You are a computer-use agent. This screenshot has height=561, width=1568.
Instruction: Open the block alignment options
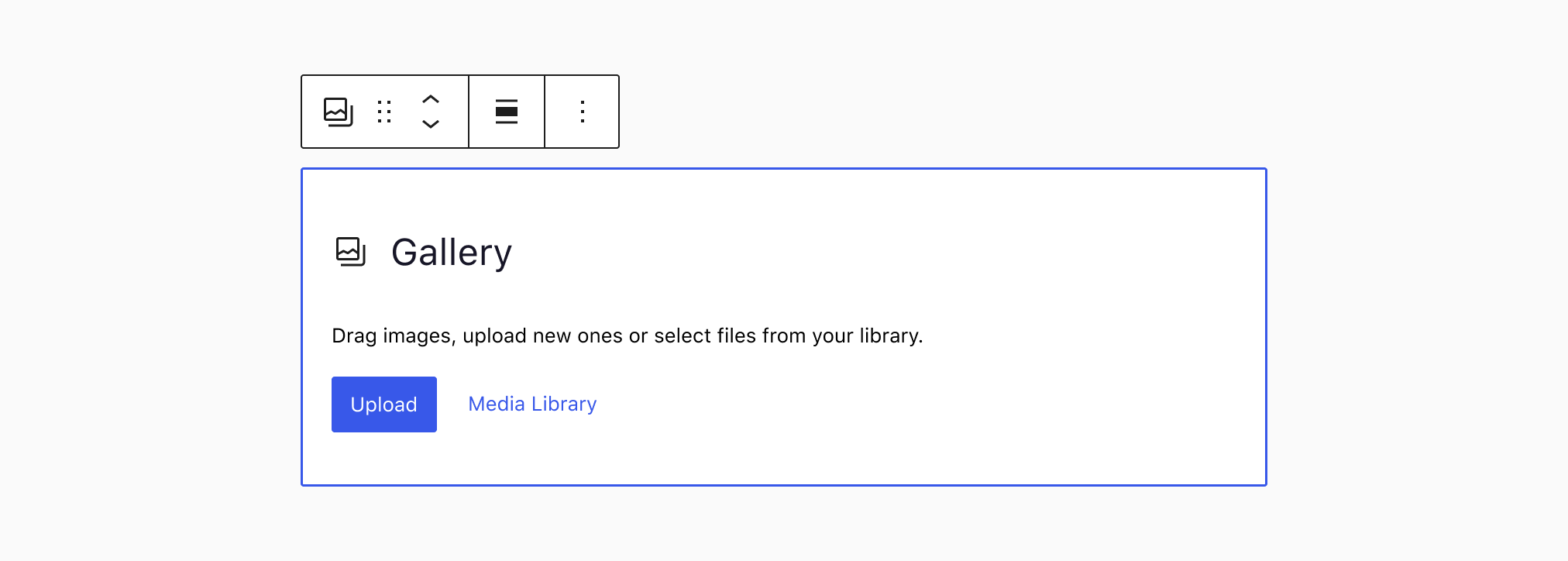click(x=507, y=112)
